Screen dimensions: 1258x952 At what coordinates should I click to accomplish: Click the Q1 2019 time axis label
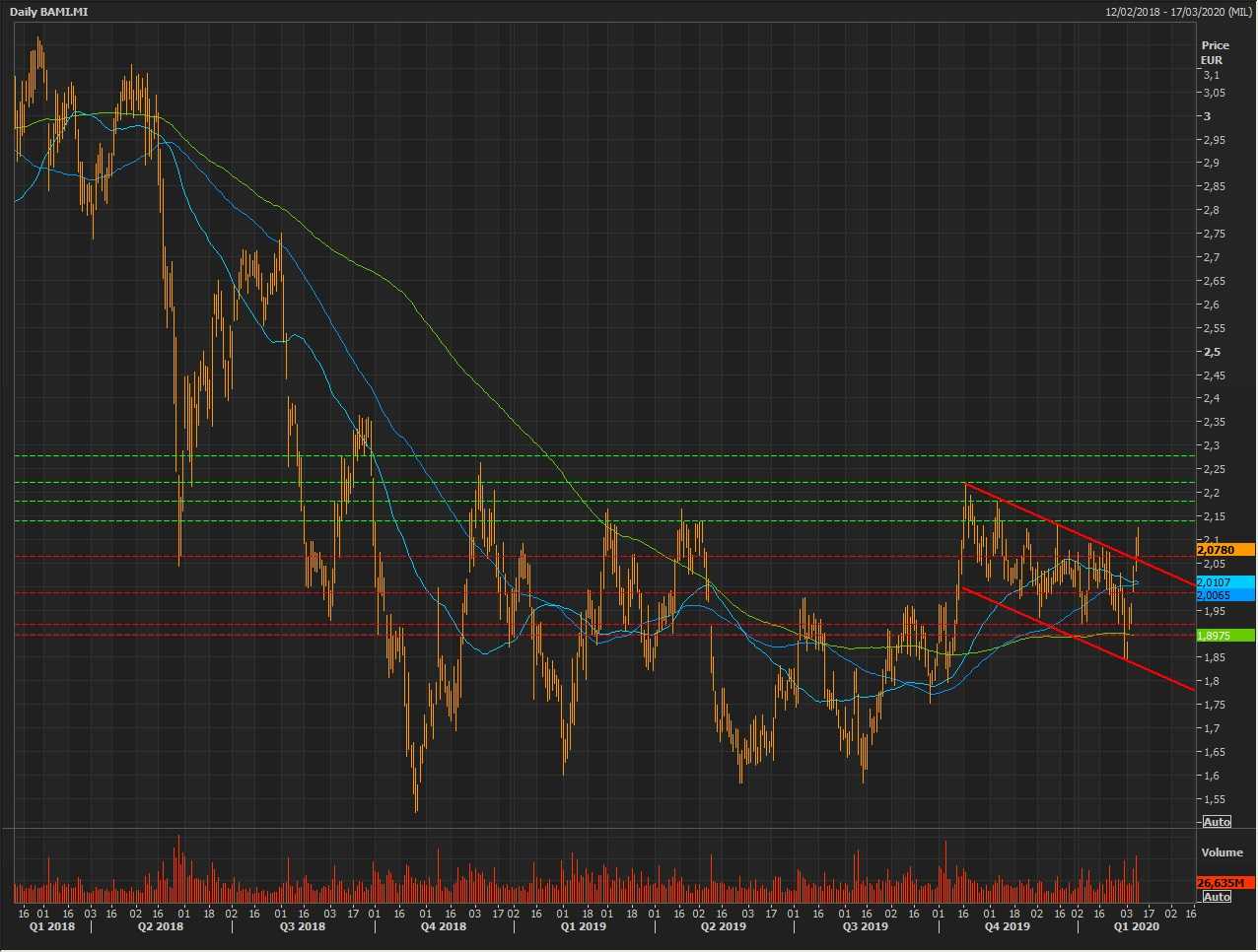pyautogui.click(x=584, y=926)
